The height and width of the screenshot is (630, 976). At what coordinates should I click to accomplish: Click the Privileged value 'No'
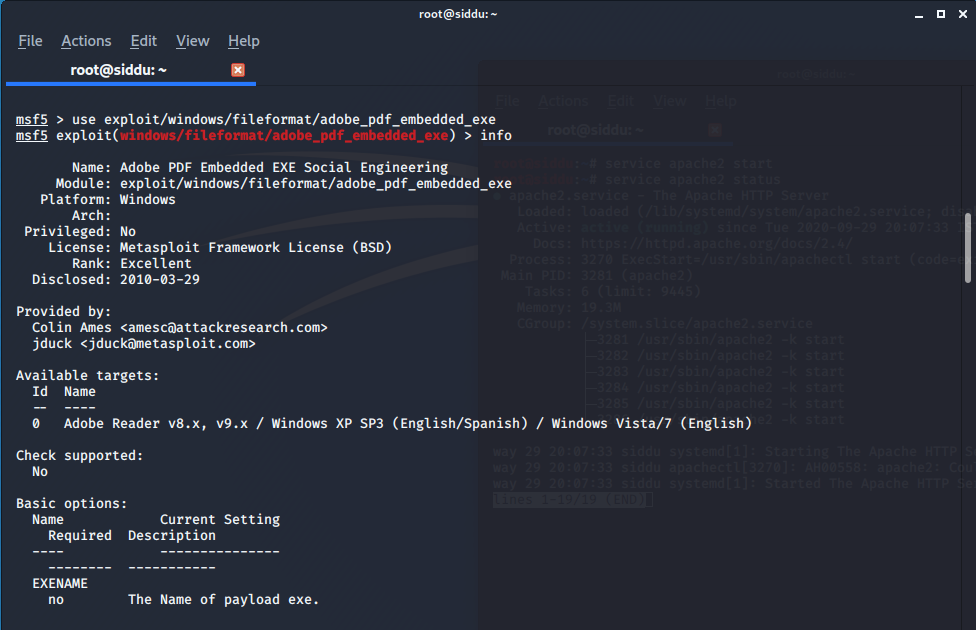point(128,232)
